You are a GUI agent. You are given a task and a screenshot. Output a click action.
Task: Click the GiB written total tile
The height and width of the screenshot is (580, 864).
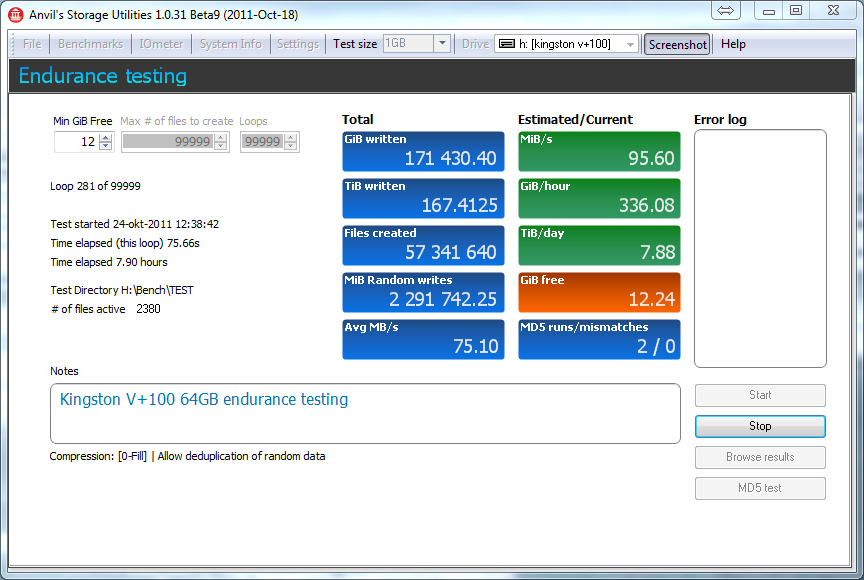click(x=423, y=151)
